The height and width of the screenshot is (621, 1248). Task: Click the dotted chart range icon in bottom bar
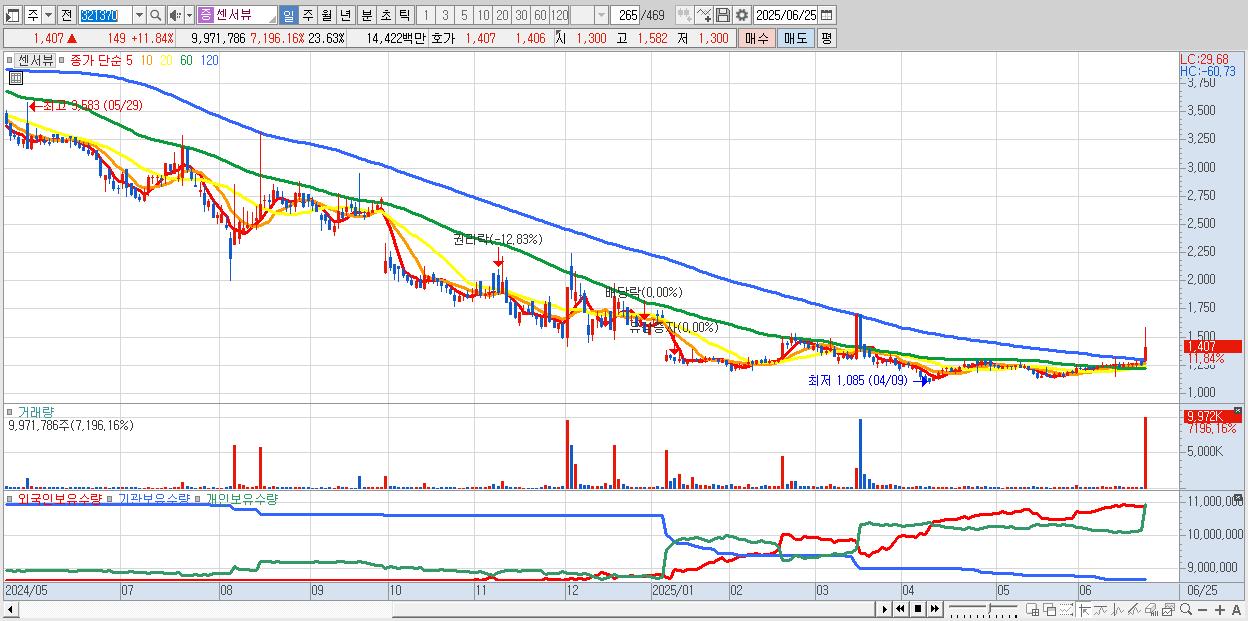[1066, 609]
